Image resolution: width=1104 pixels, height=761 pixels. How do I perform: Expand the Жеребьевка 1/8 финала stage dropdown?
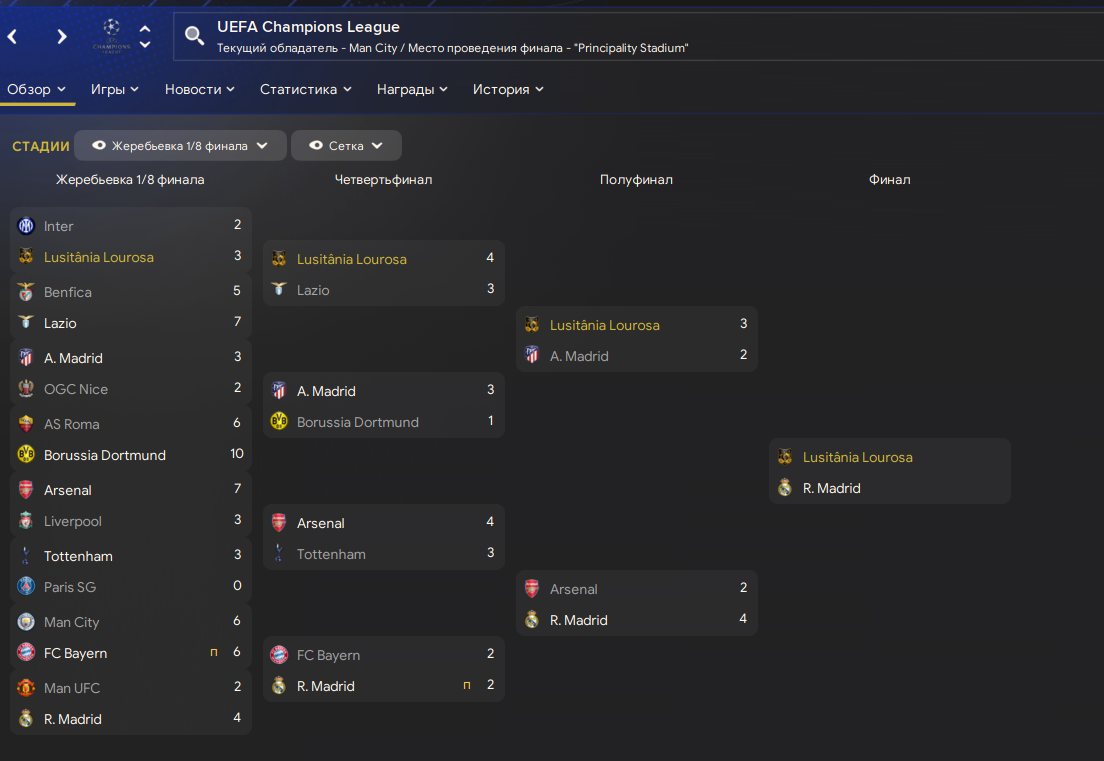[x=262, y=145]
